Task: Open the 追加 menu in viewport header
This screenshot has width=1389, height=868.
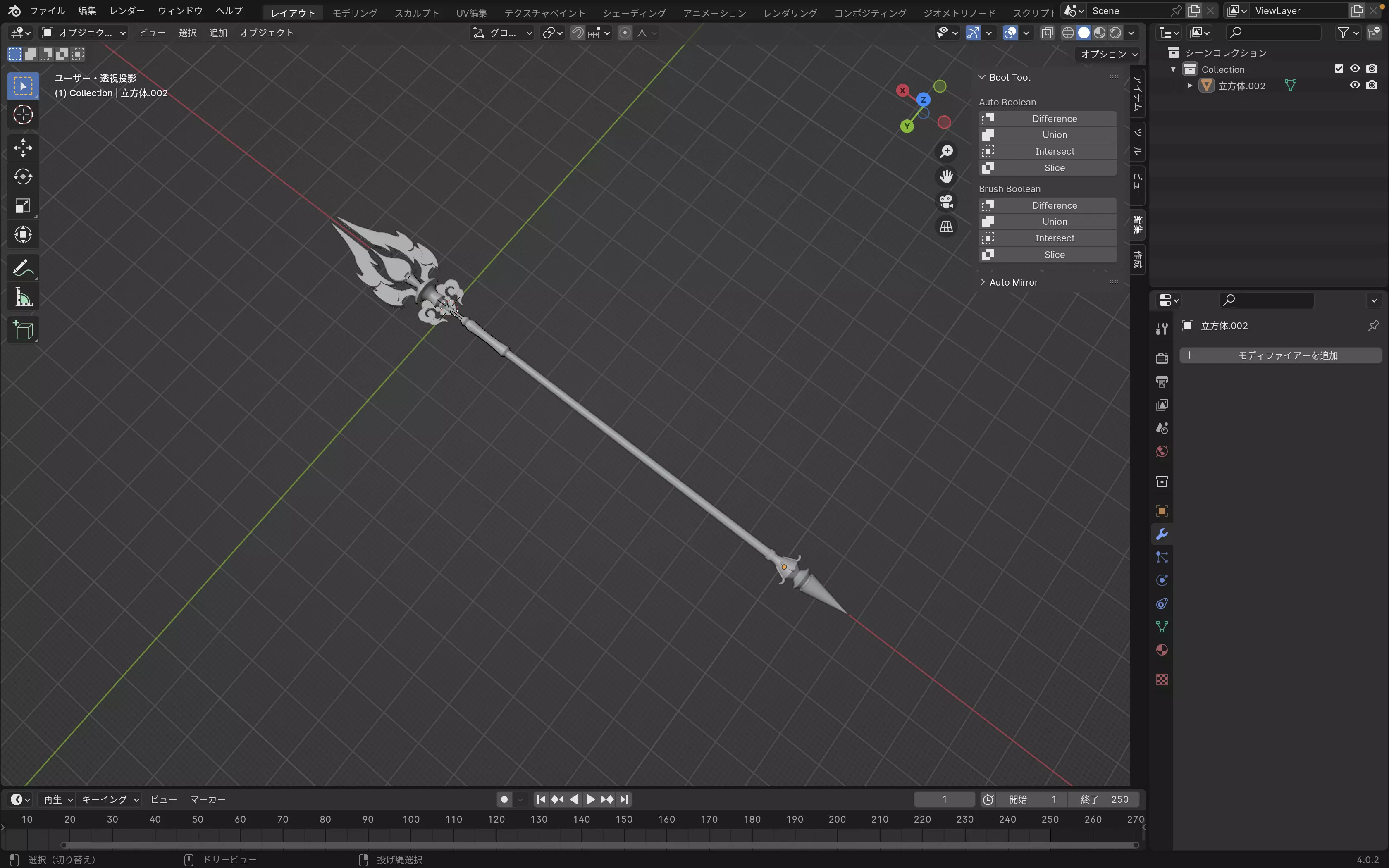Action: tap(217, 33)
